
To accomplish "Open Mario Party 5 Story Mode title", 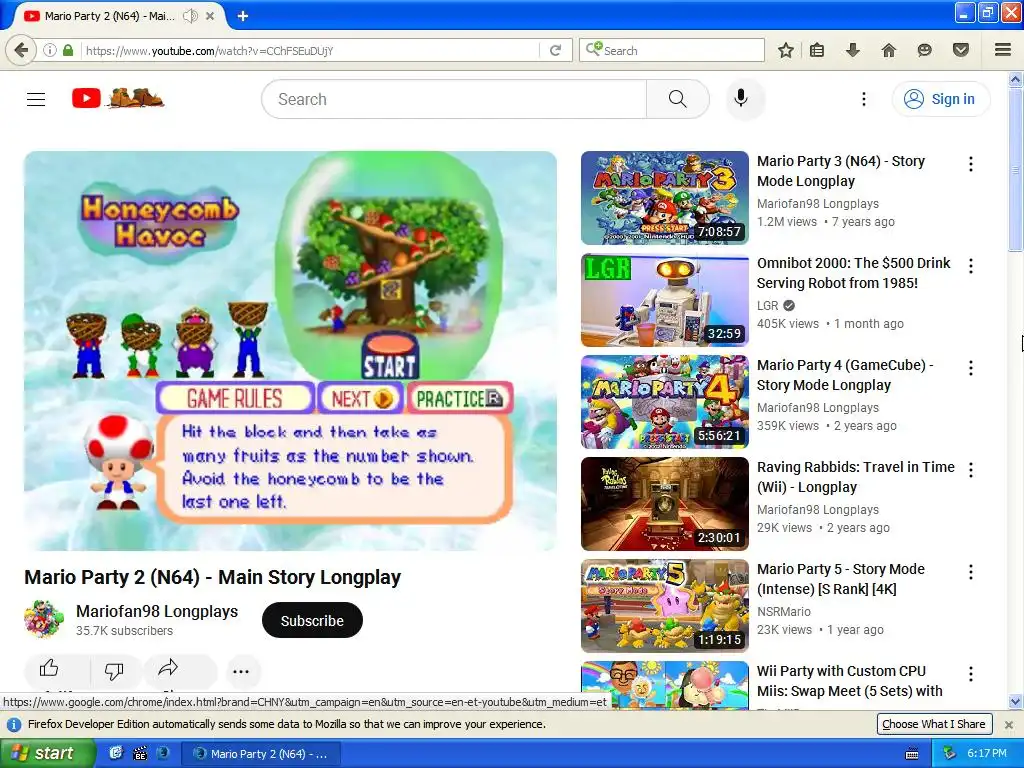I will coord(840,579).
